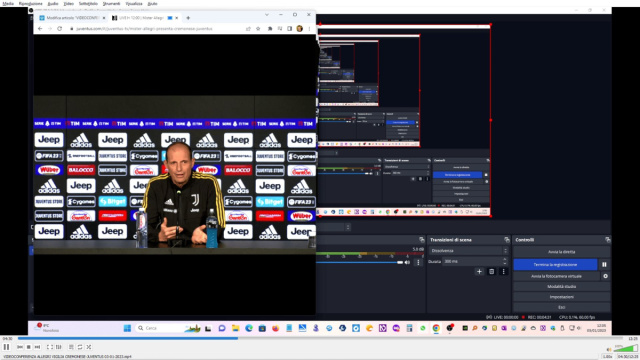Open the Riproduzione menu

pos(30,3)
